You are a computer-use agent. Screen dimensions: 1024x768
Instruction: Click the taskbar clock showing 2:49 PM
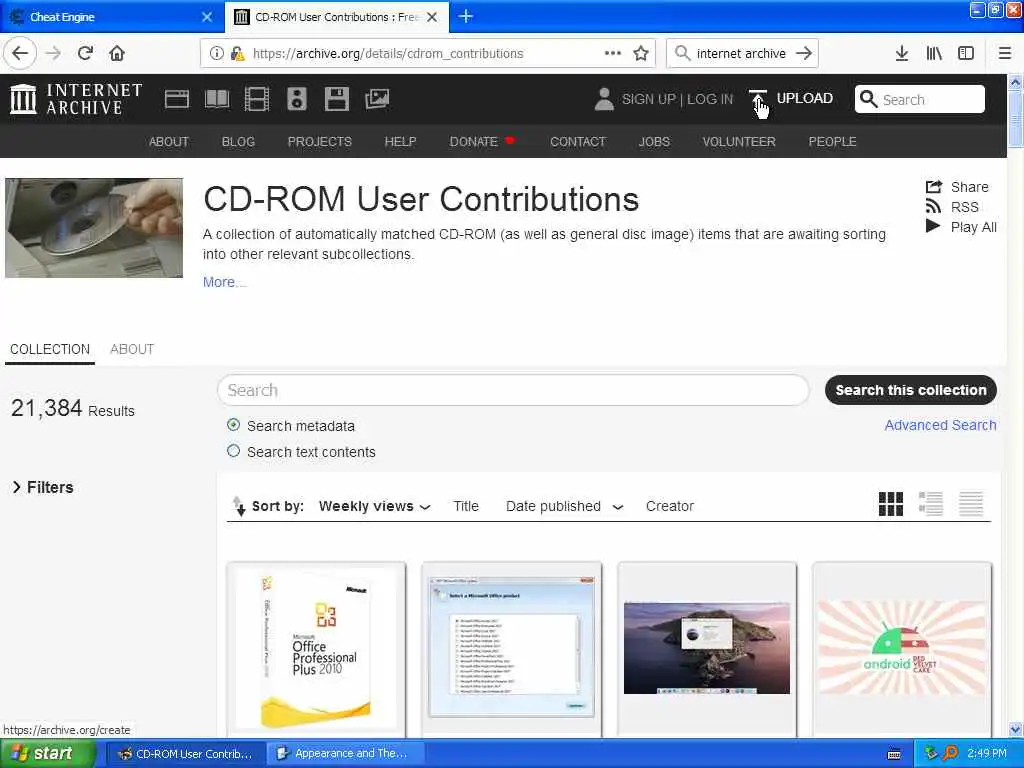click(x=987, y=754)
